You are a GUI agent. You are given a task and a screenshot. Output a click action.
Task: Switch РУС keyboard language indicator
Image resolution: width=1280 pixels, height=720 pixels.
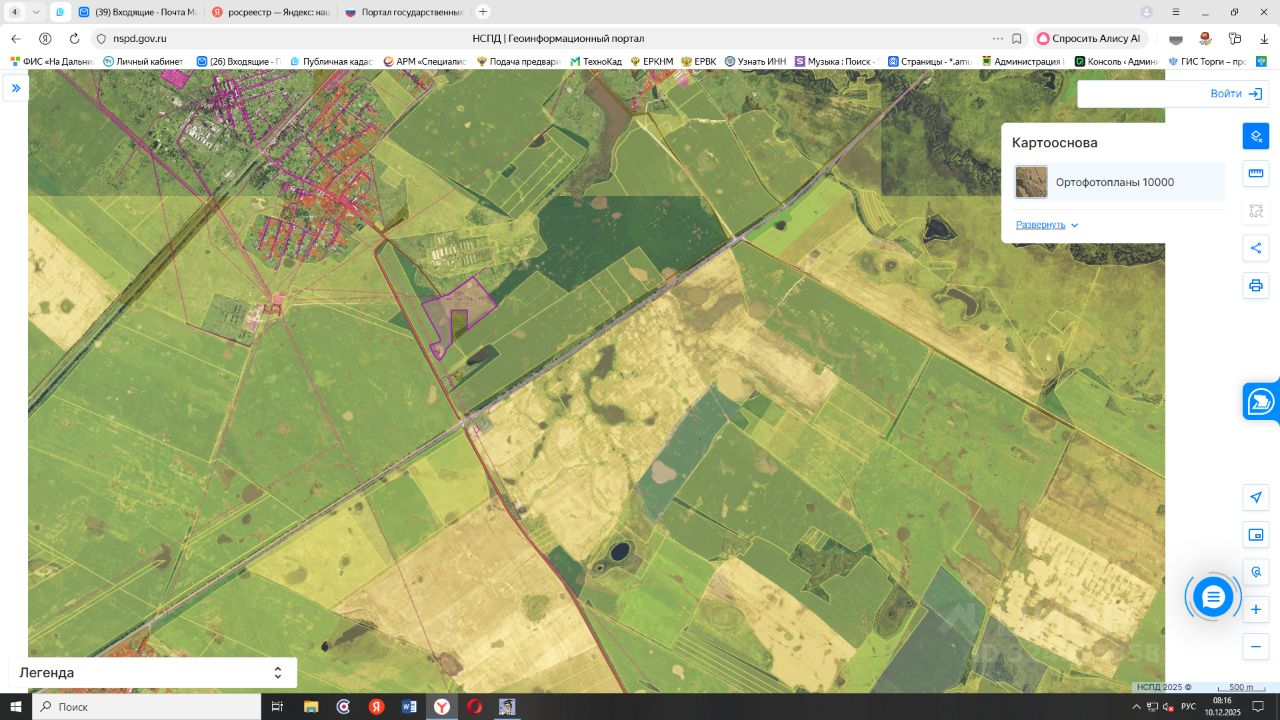tap(1188, 707)
